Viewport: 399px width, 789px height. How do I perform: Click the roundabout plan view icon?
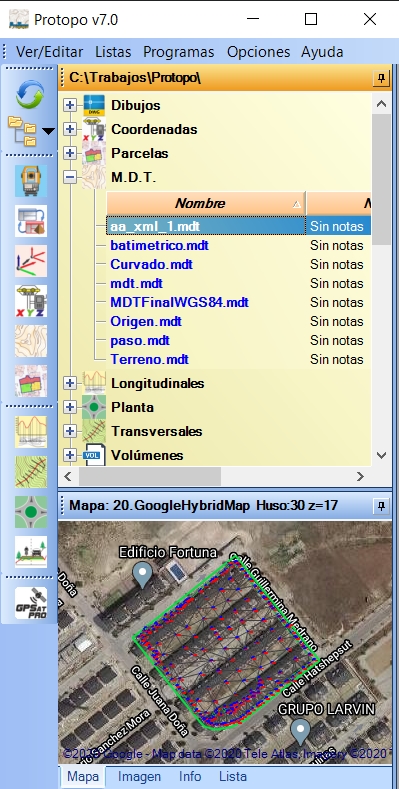pos(31,512)
